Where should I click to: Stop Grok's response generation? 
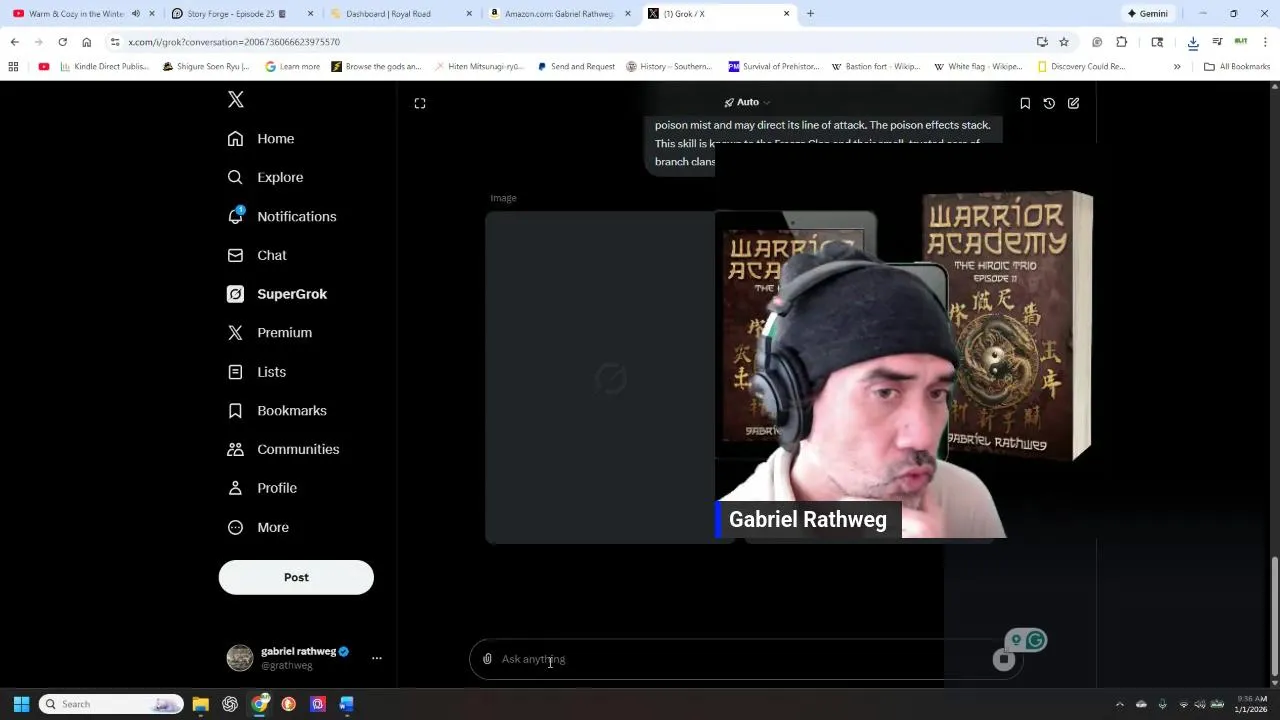(1004, 659)
